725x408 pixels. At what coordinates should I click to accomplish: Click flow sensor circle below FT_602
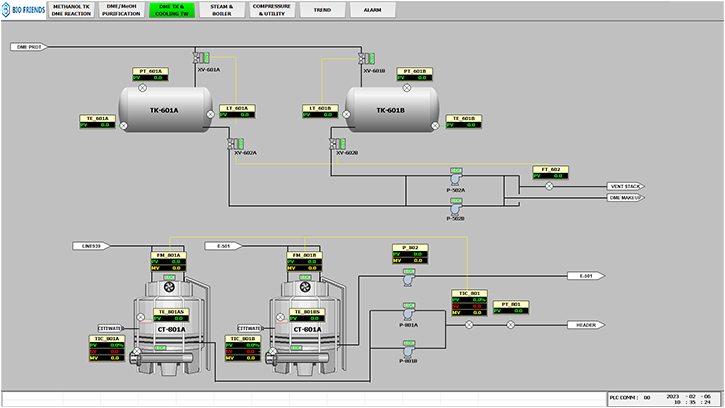click(549, 186)
